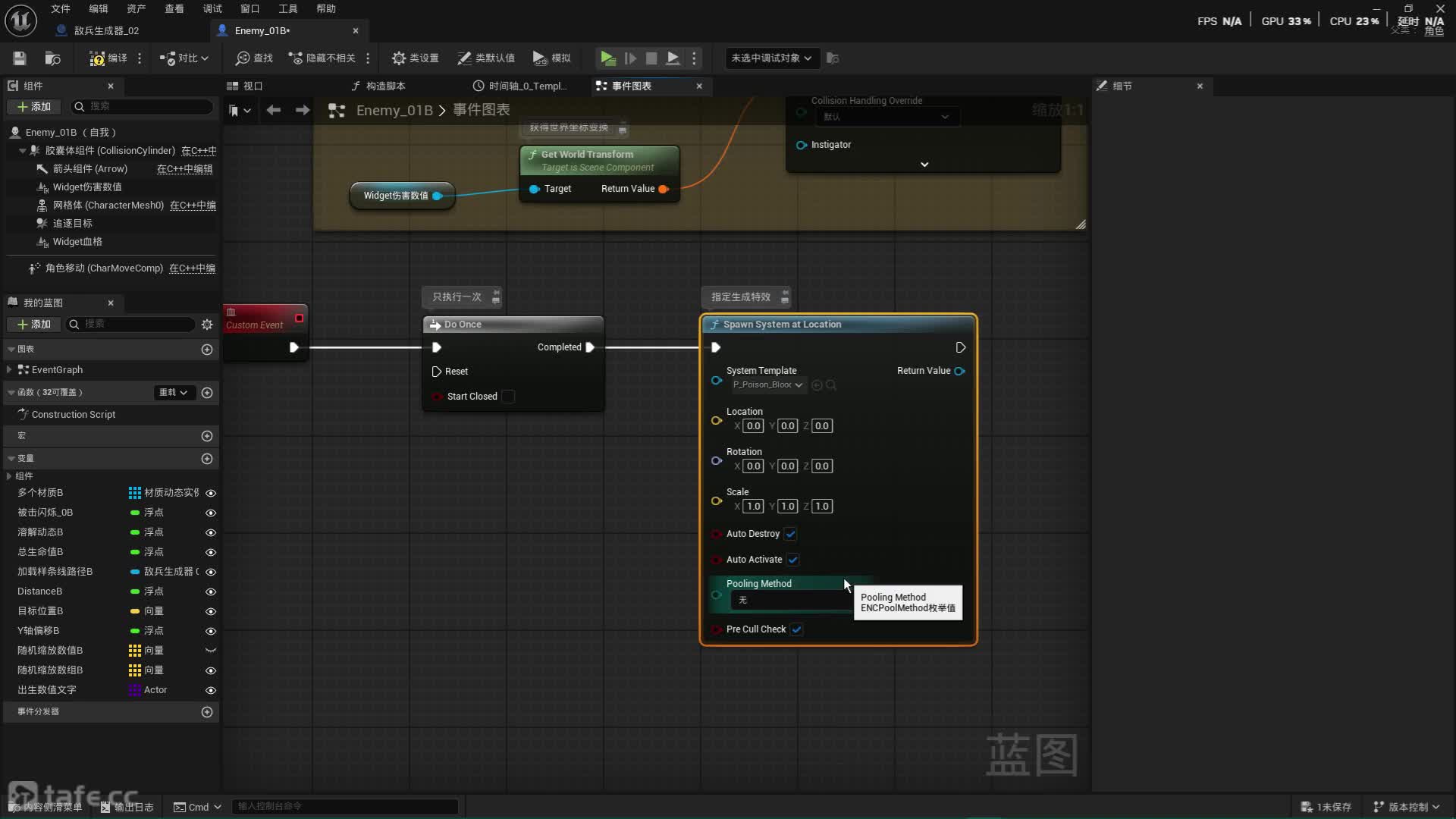Click the Compile button icon
Screen dimensions: 1456x819
(x=97, y=58)
